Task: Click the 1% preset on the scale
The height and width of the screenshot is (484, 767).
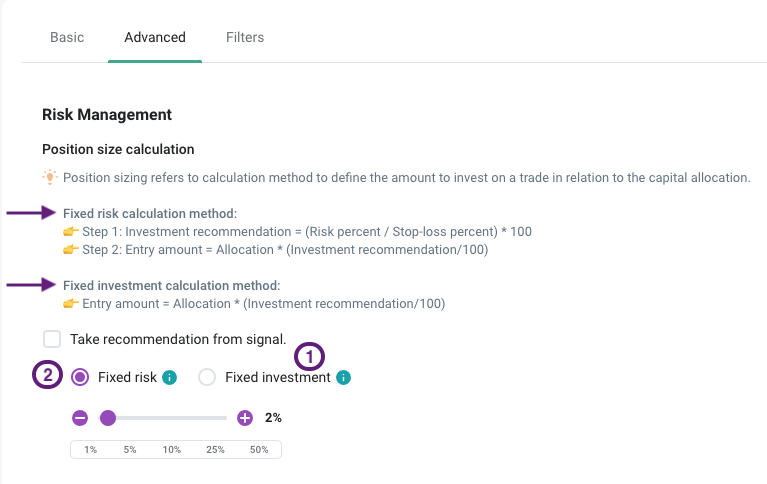Action: [90, 450]
